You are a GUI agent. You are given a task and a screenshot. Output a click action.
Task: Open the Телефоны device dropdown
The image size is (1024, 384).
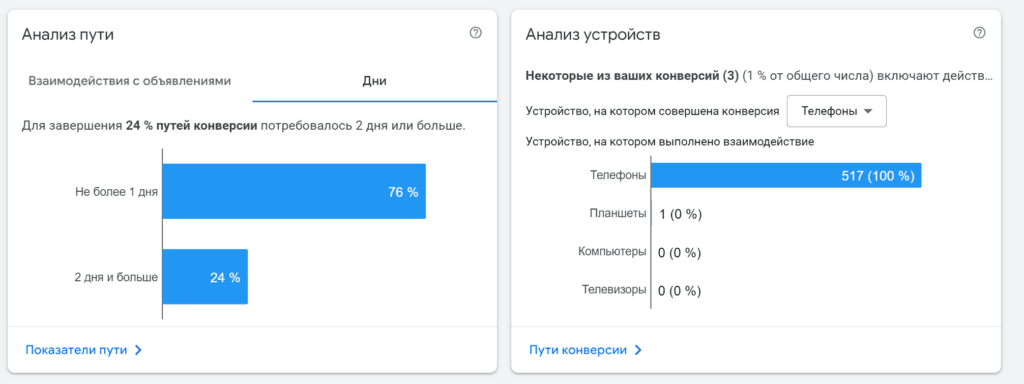point(837,111)
